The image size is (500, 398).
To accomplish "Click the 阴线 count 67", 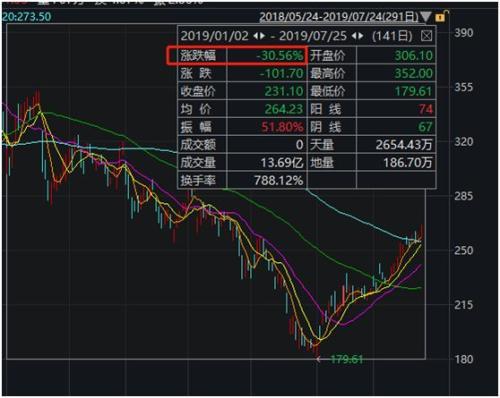I will 426,127.
